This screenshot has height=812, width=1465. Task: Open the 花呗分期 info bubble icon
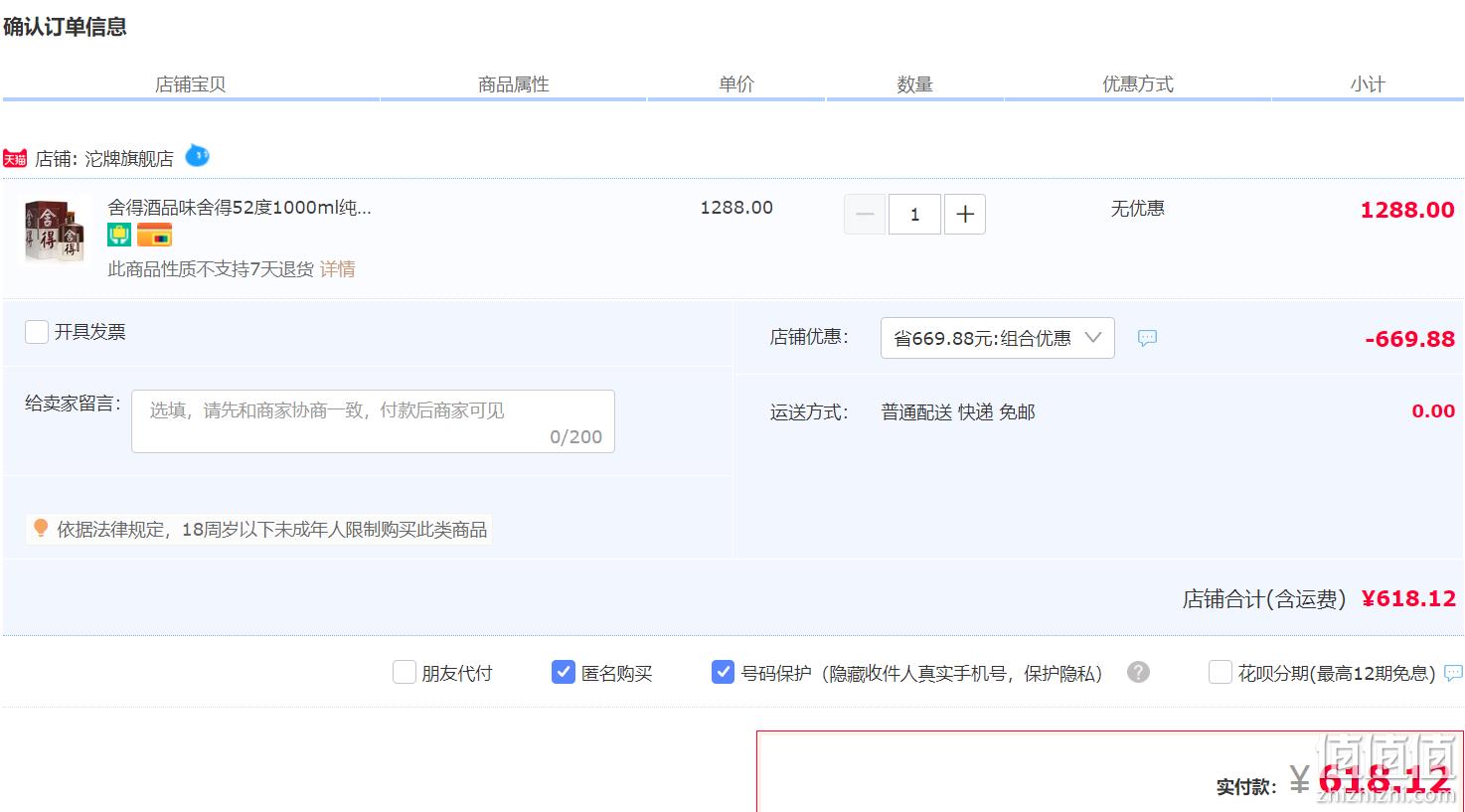[1453, 673]
